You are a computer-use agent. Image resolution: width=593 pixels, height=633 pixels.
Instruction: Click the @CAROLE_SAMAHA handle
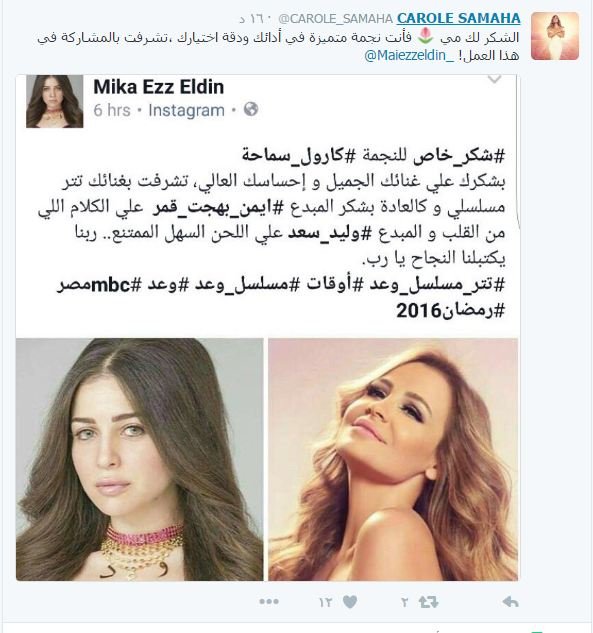pos(335,19)
